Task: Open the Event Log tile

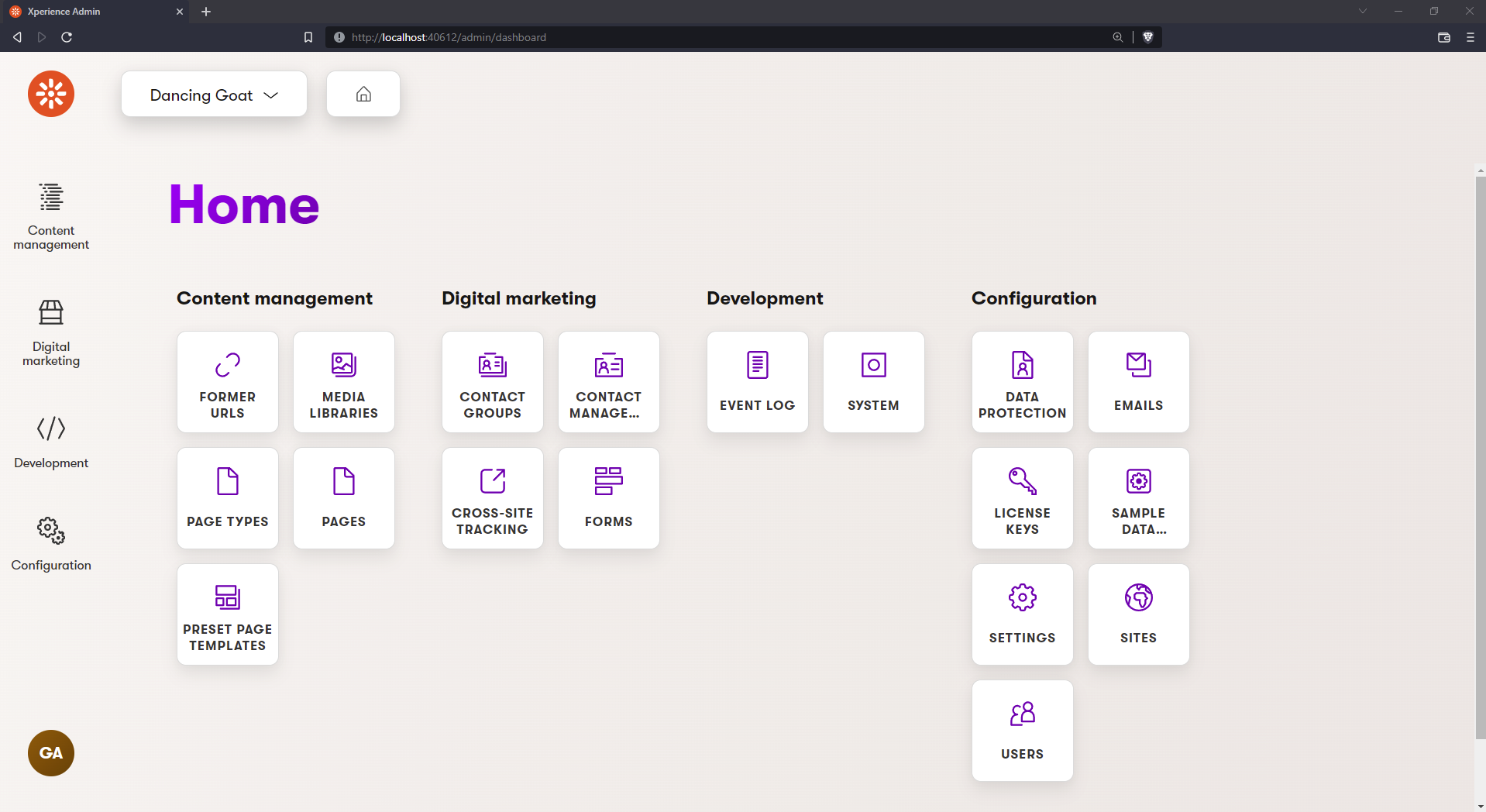Action: 758,382
